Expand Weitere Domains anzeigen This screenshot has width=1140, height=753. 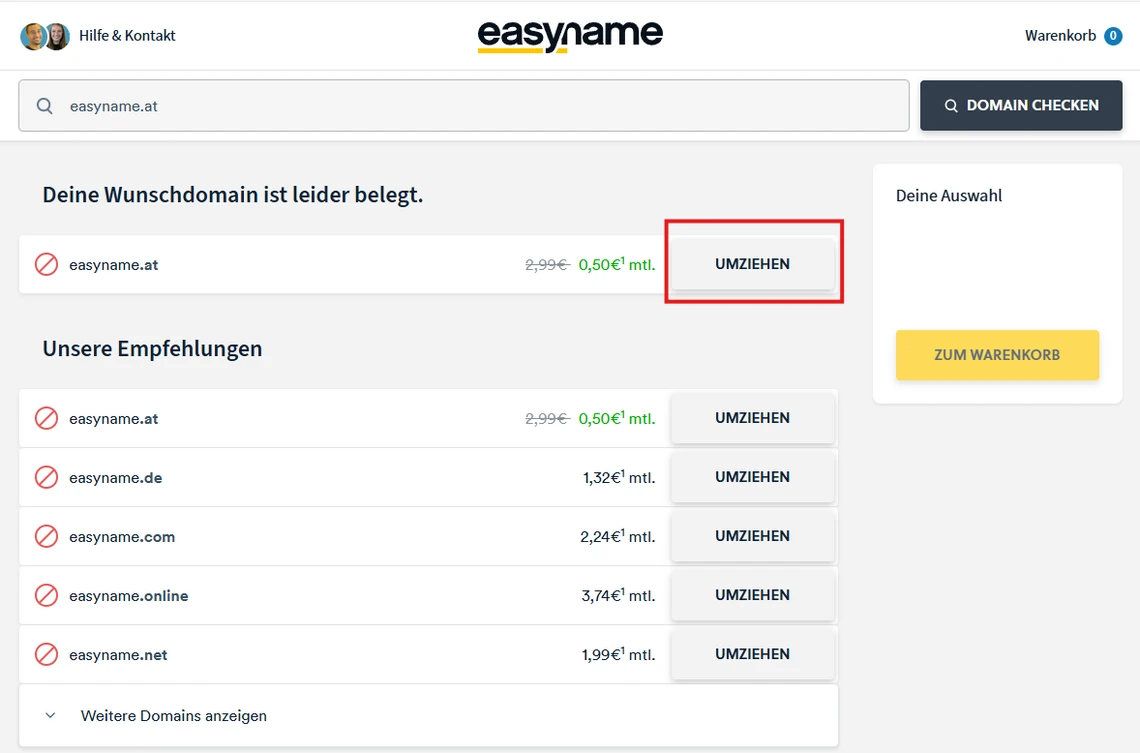(x=173, y=716)
